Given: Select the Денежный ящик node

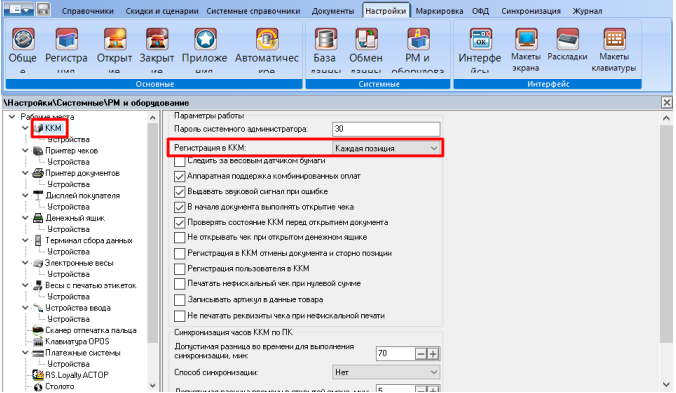Looking at the screenshot, I should pos(75,218).
